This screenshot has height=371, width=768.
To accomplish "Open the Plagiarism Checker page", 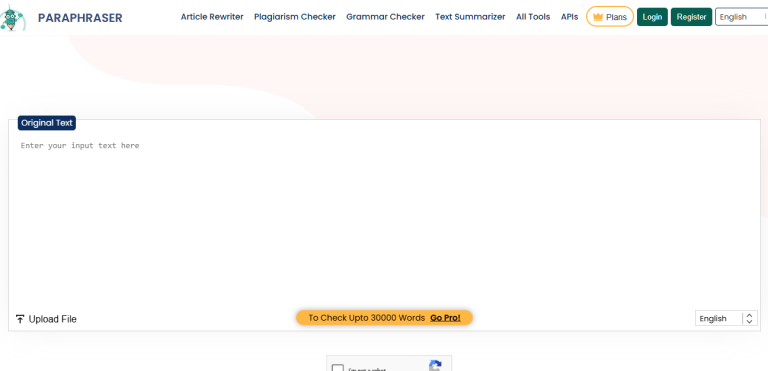I will click(295, 17).
